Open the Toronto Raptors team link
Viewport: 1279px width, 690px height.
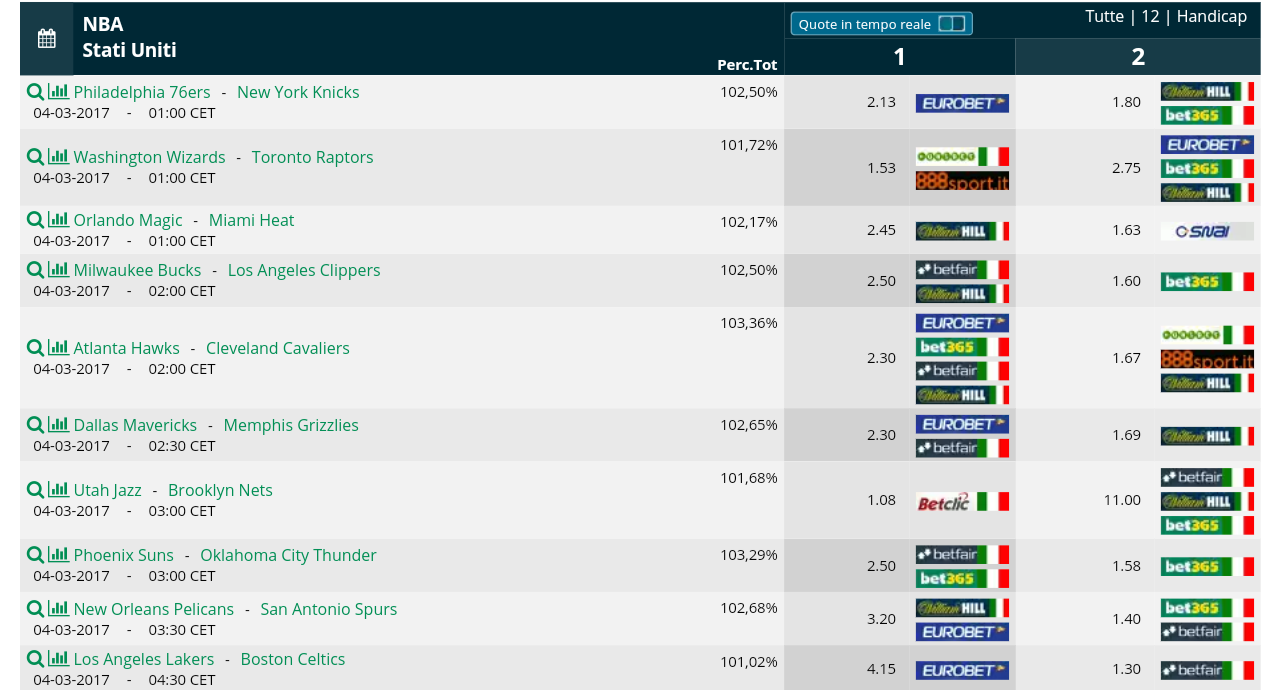[x=312, y=157]
